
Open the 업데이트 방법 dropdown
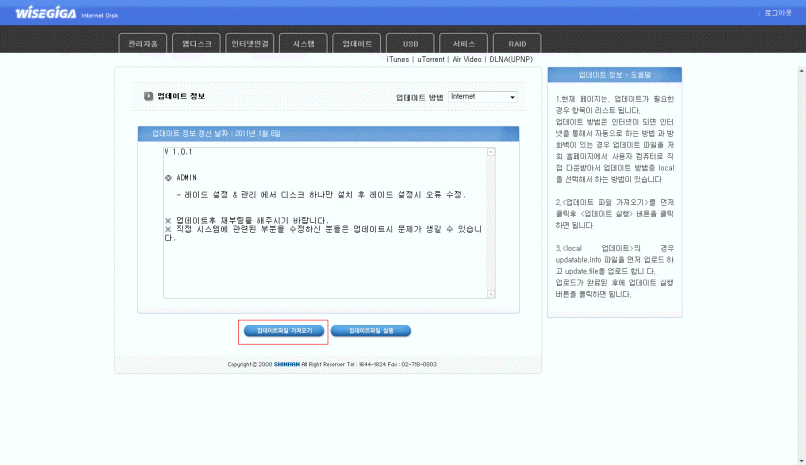pos(483,97)
